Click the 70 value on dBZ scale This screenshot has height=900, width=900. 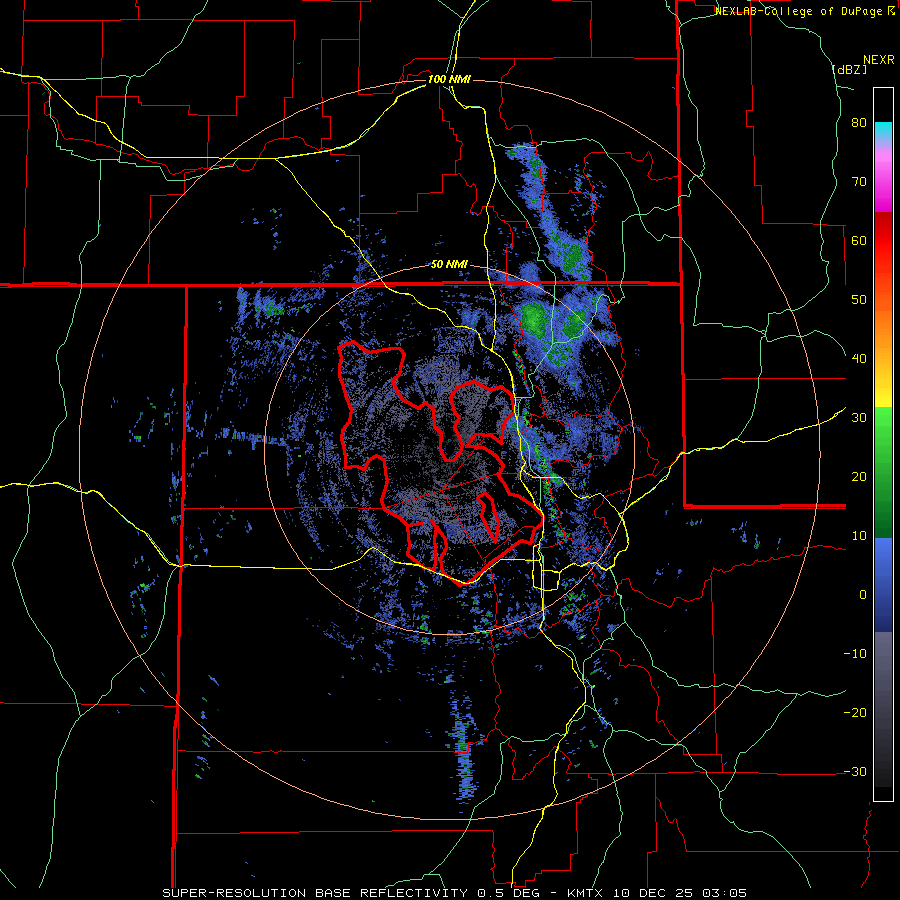pos(859,181)
